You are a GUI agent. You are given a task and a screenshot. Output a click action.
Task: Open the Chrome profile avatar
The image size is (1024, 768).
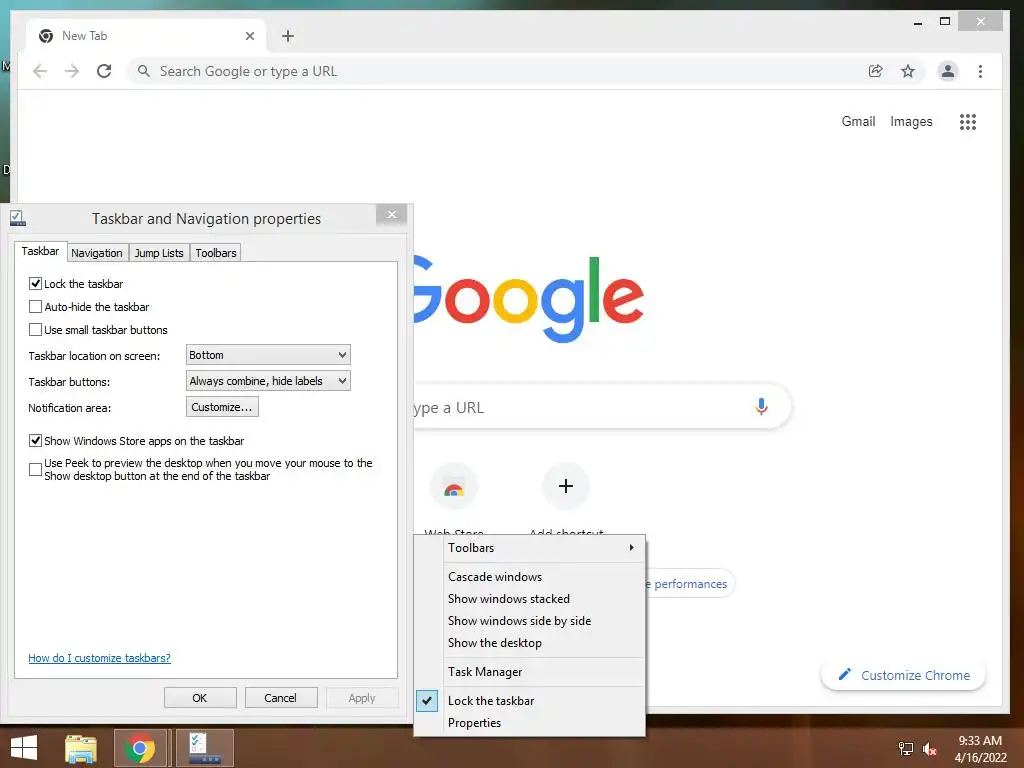948,71
